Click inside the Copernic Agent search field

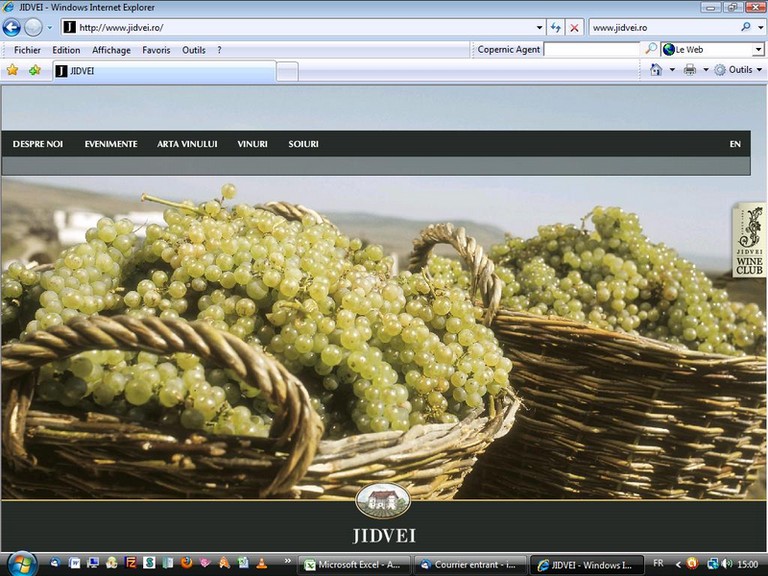(x=591, y=49)
